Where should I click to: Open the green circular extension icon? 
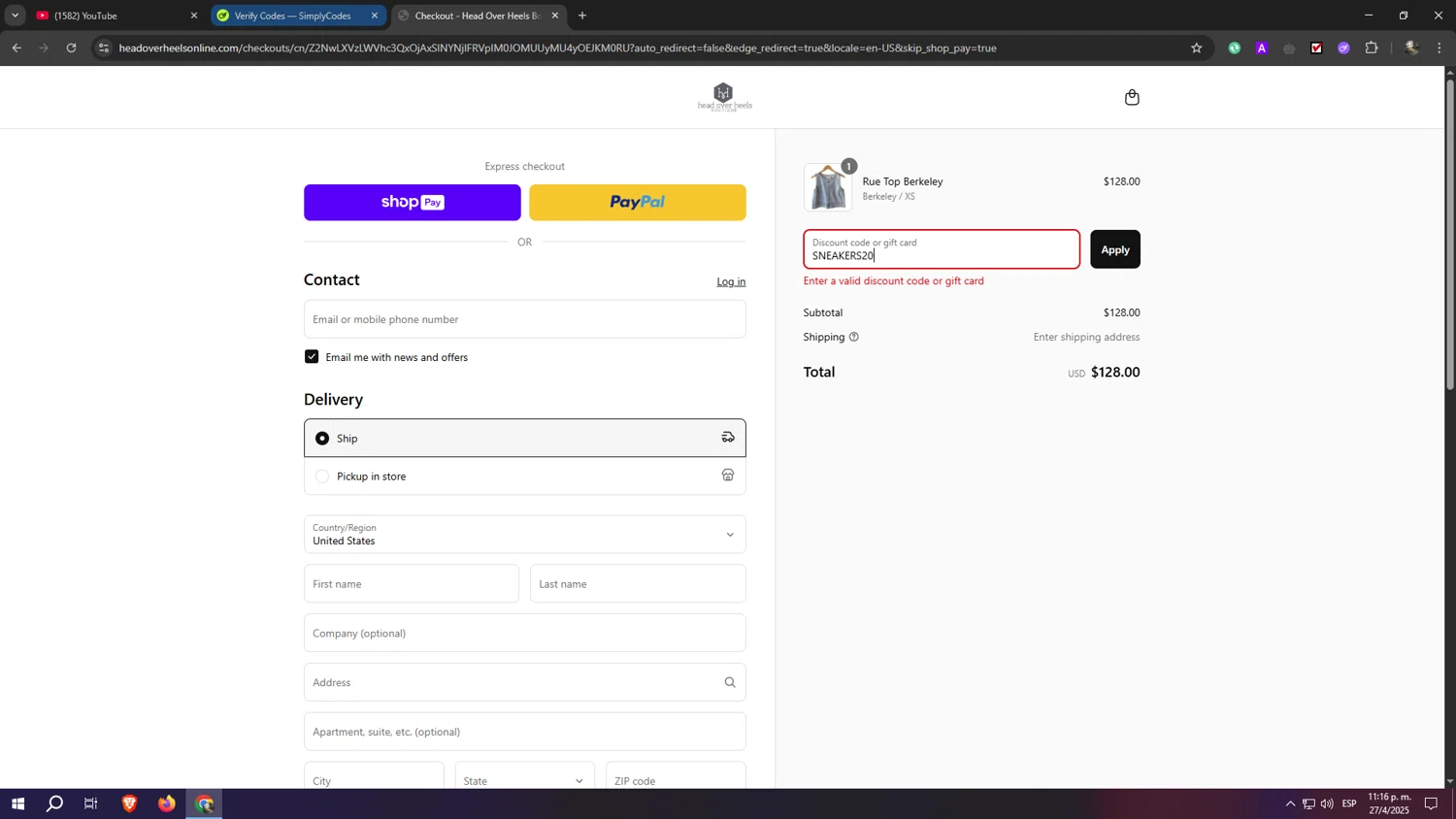pyautogui.click(x=1235, y=48)
